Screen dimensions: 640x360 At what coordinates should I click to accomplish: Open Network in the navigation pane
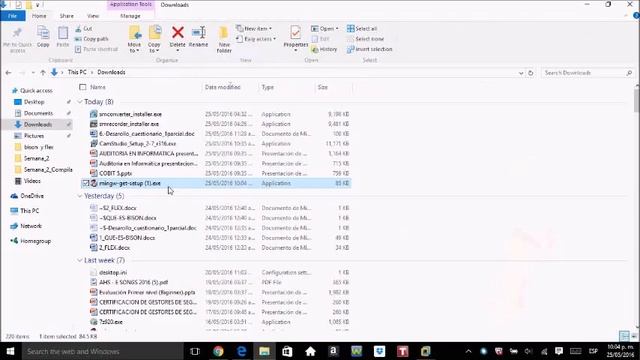coord(26,226)
